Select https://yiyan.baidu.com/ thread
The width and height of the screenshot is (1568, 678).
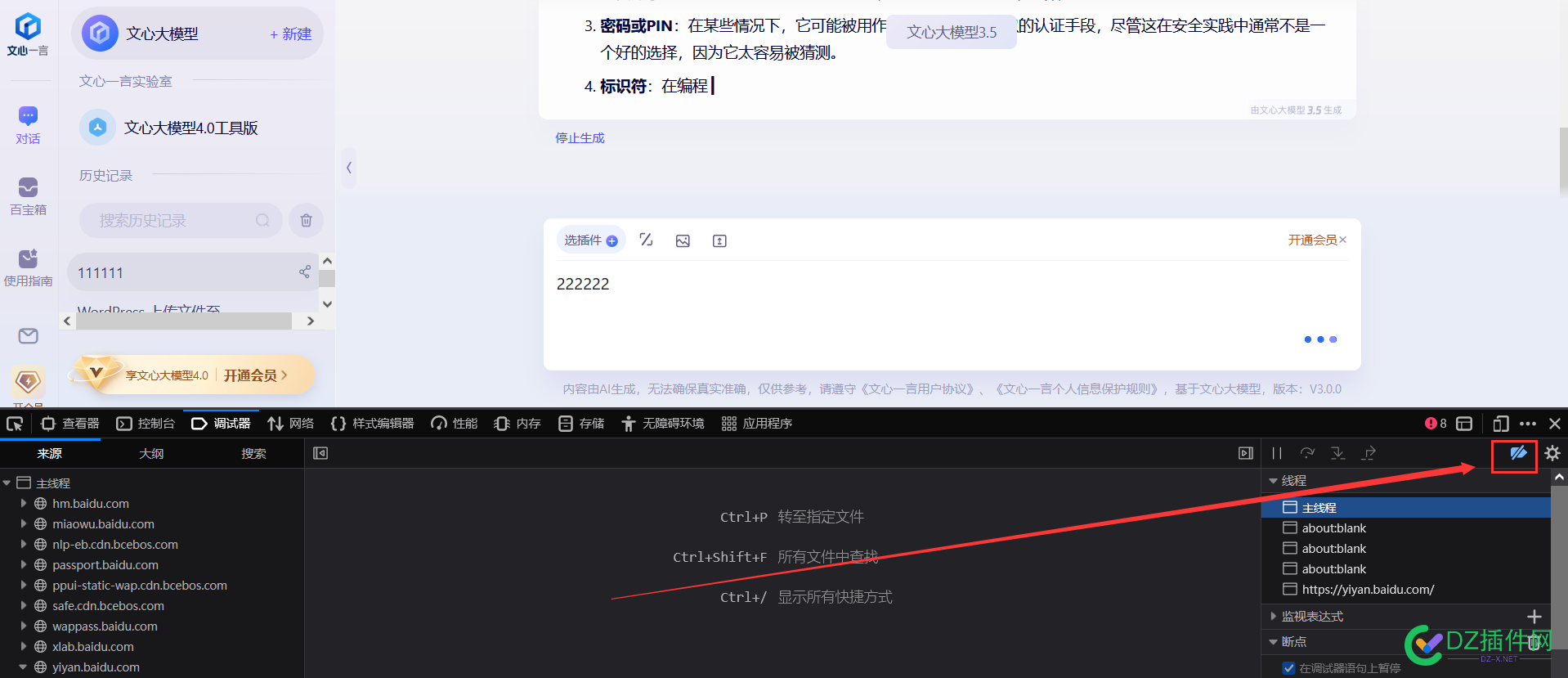tap(1406, 590)
